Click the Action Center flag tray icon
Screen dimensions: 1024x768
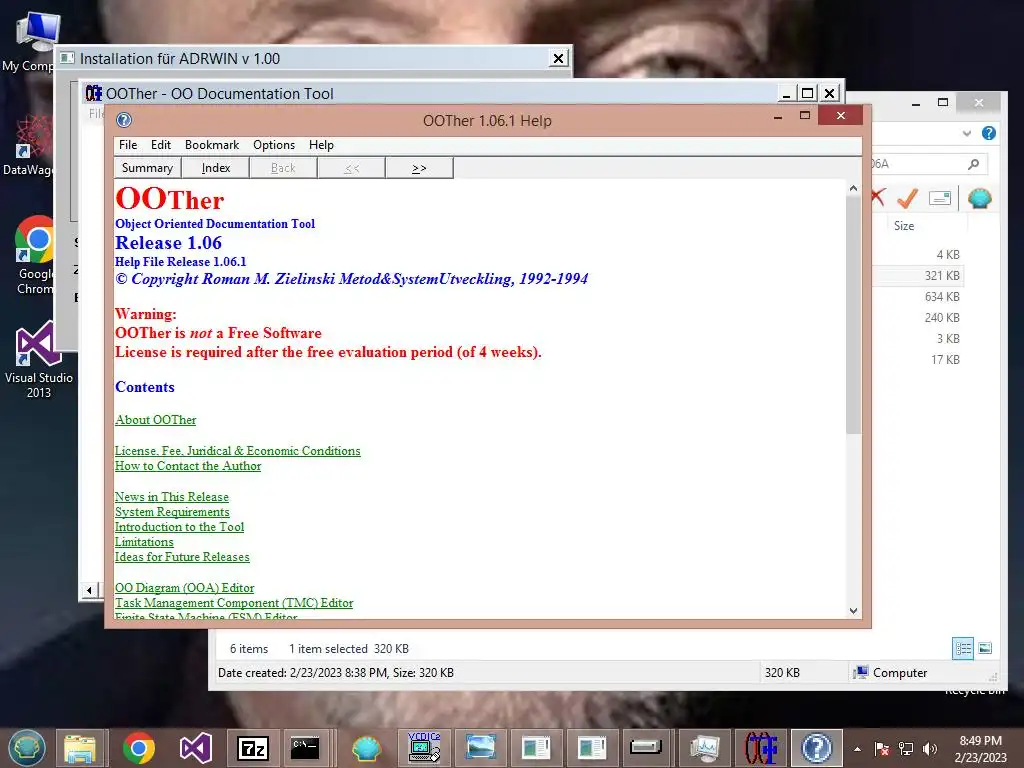(x=882, y=749)
